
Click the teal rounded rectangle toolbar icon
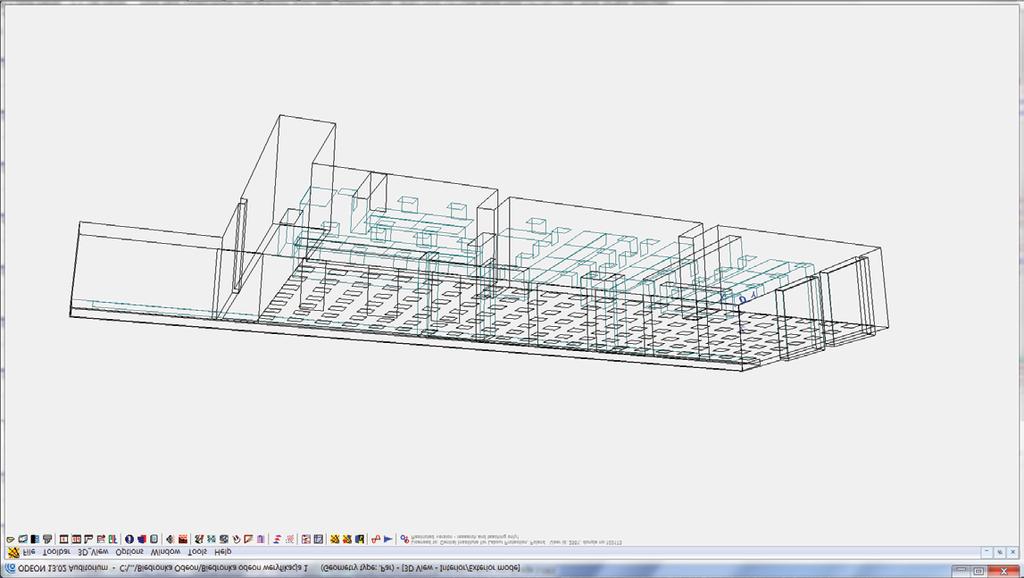point(153,539)
